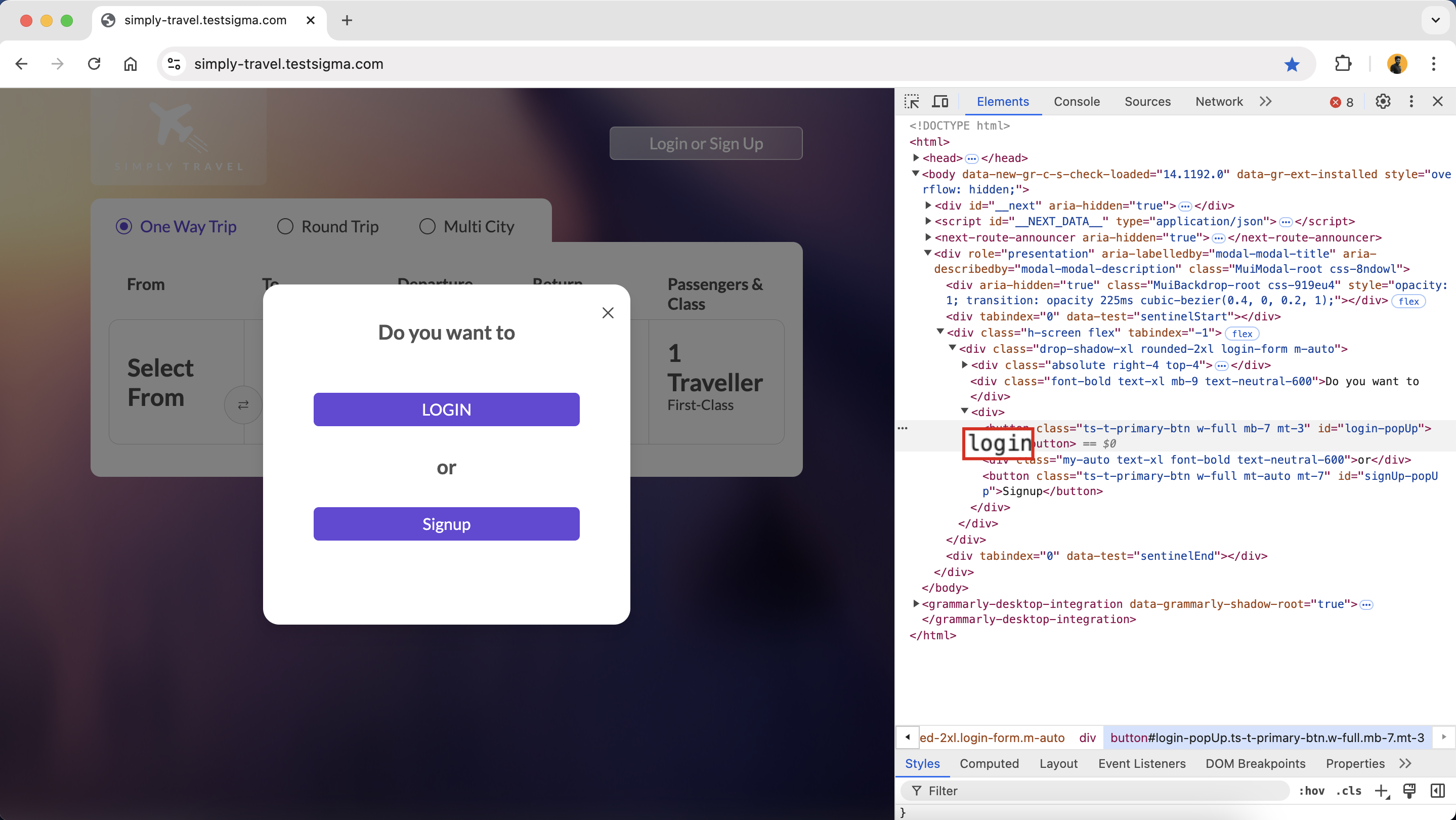Open the DevTools errors counter
This screenshot has height=820, width=1456.
pyautogui.click(x=1342, y=102)
